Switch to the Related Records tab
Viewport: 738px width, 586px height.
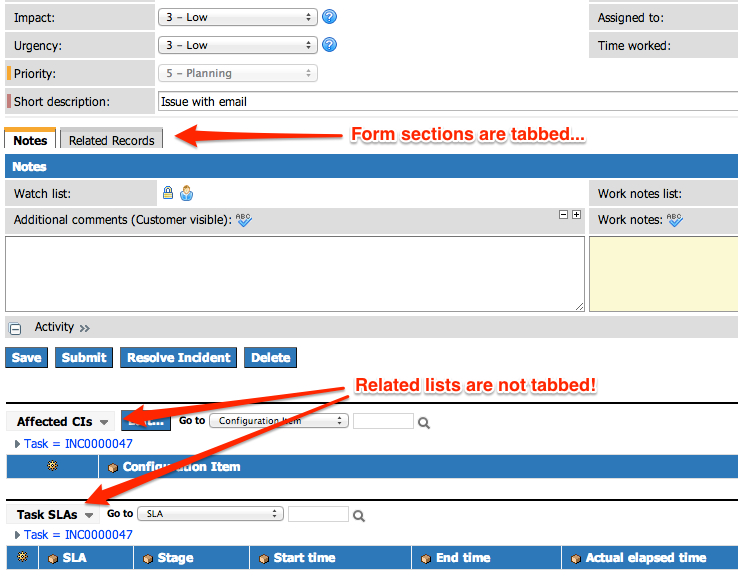(x=111, y=140)
